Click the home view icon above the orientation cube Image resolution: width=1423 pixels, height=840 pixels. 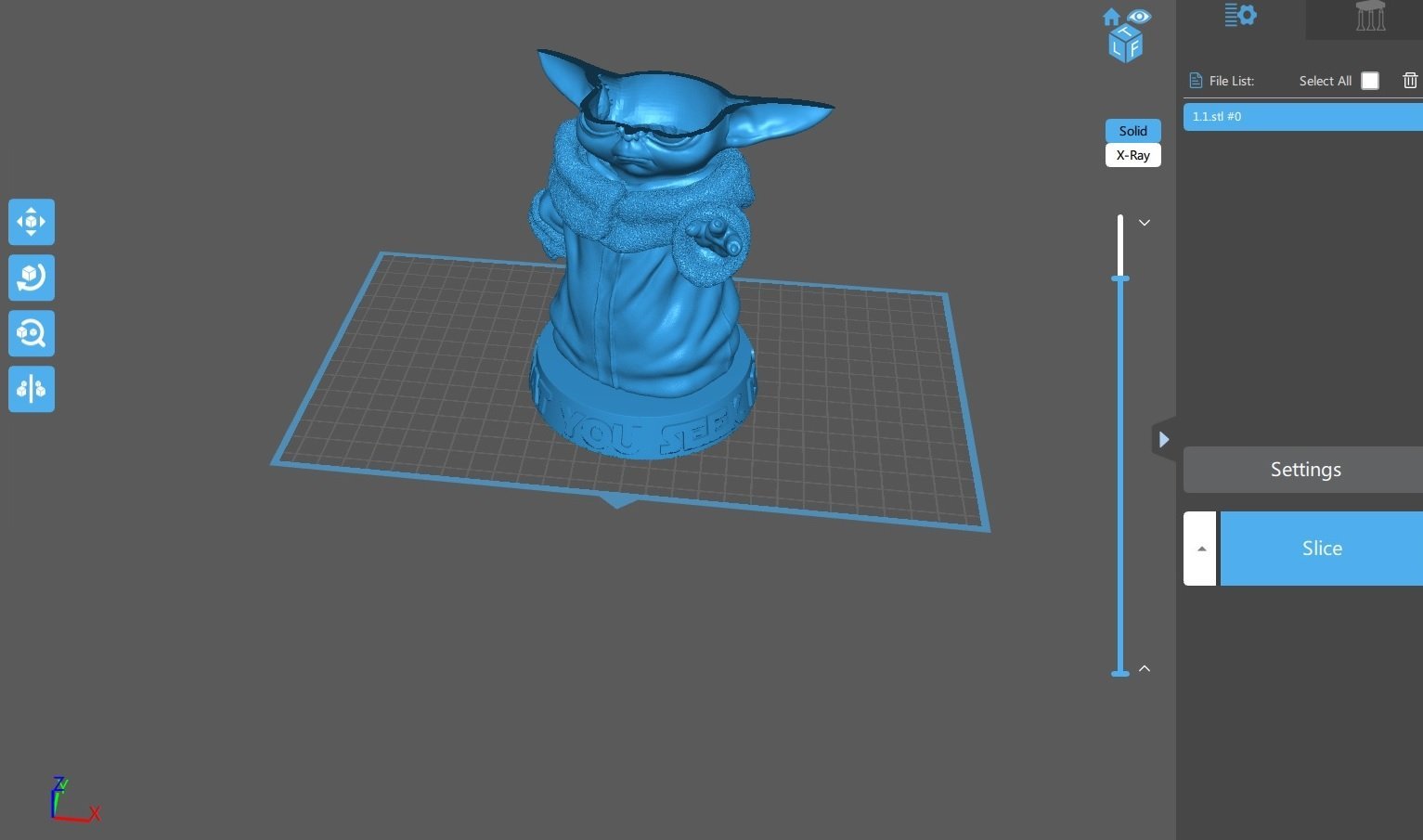point(1109,16)
